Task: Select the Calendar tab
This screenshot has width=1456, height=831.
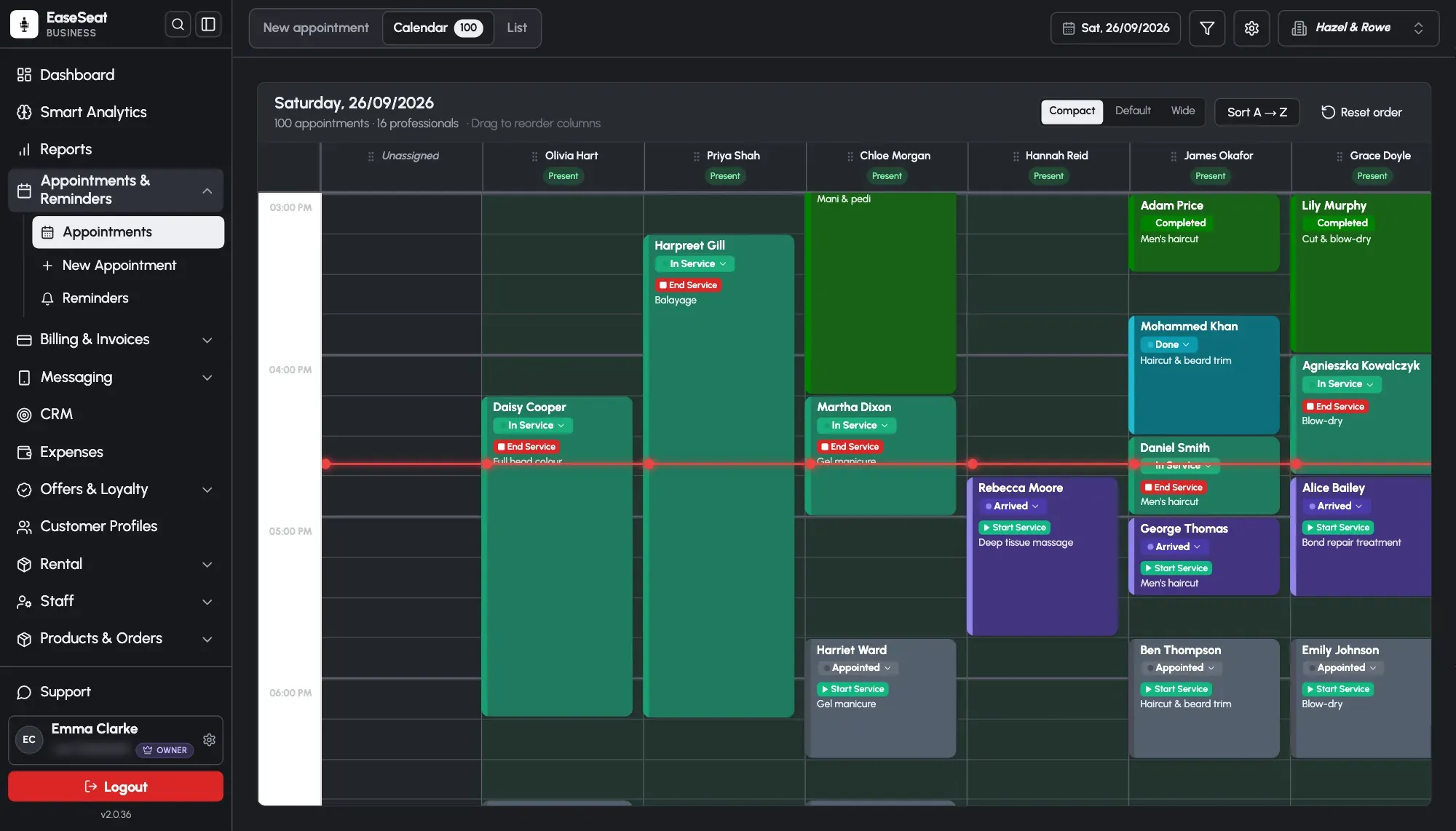Action: tap(438, 28)
